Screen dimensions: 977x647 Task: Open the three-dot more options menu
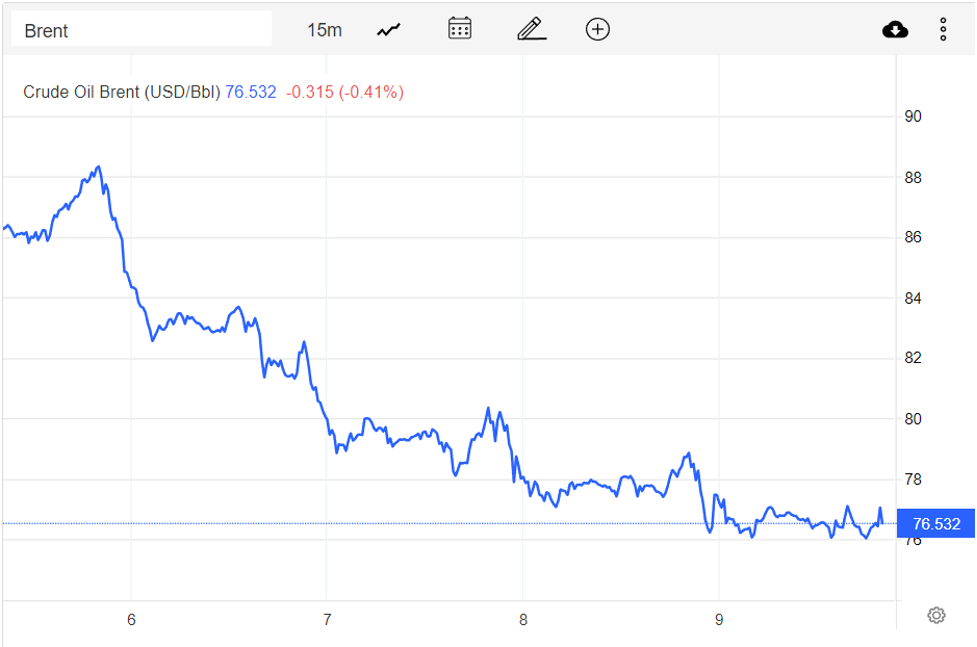(x=943, y=30)
